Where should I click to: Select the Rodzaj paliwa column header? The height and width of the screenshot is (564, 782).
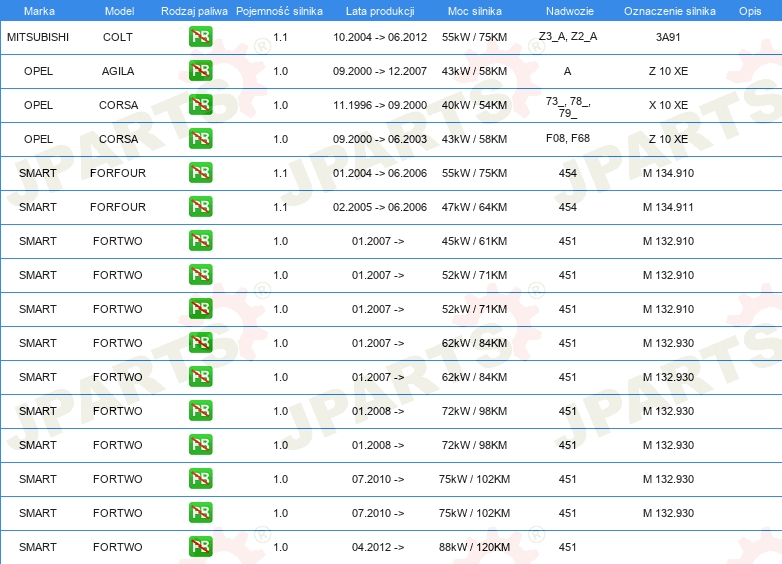(194, 10)
